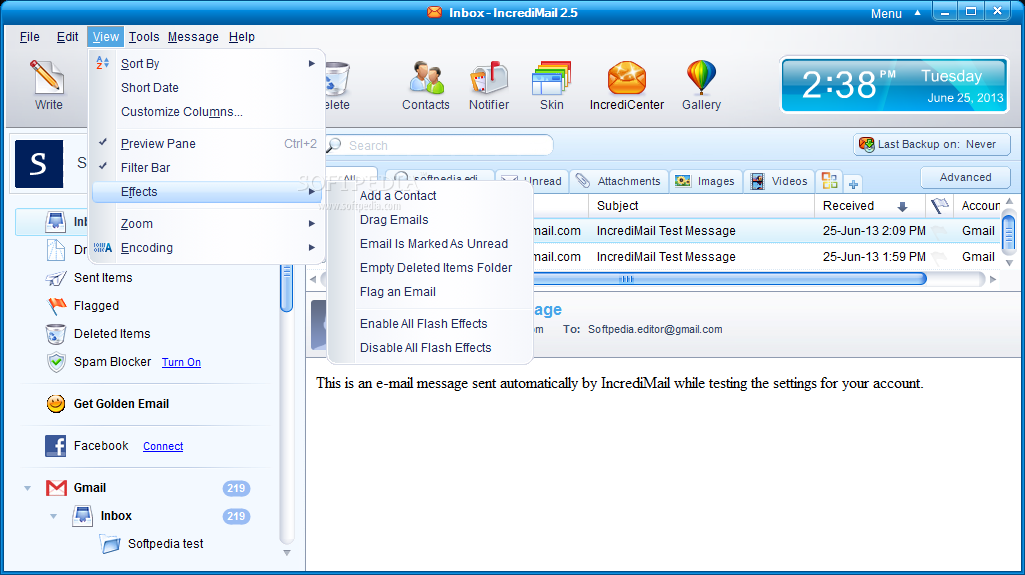This screenshot has width=1025, height=575.
Task: Click the Get Golden Email smiley icon
Action: tap(56, 404)
